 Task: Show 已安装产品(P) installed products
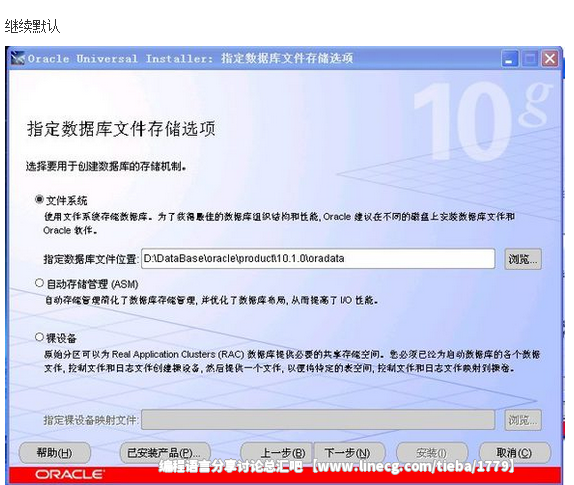pos(165,453)
